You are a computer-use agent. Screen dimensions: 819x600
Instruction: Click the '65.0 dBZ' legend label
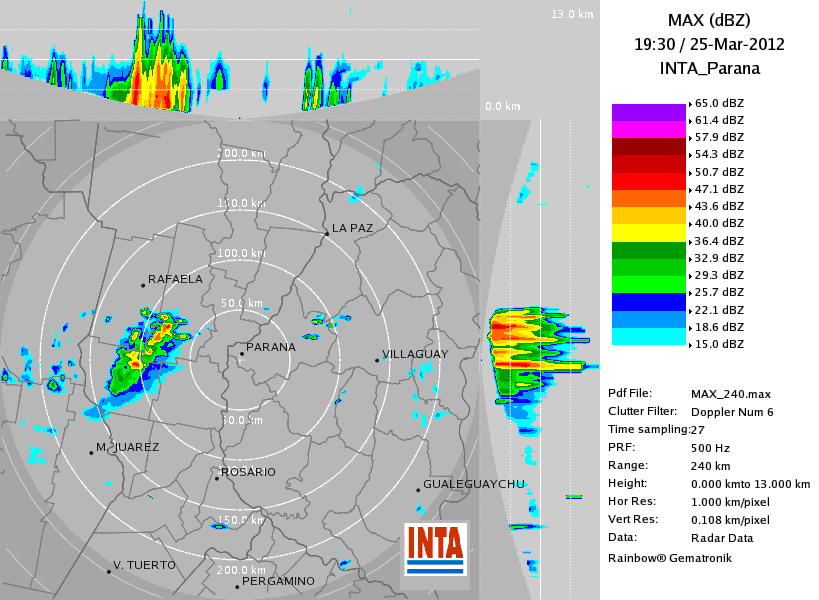click(x=719, y=103)
